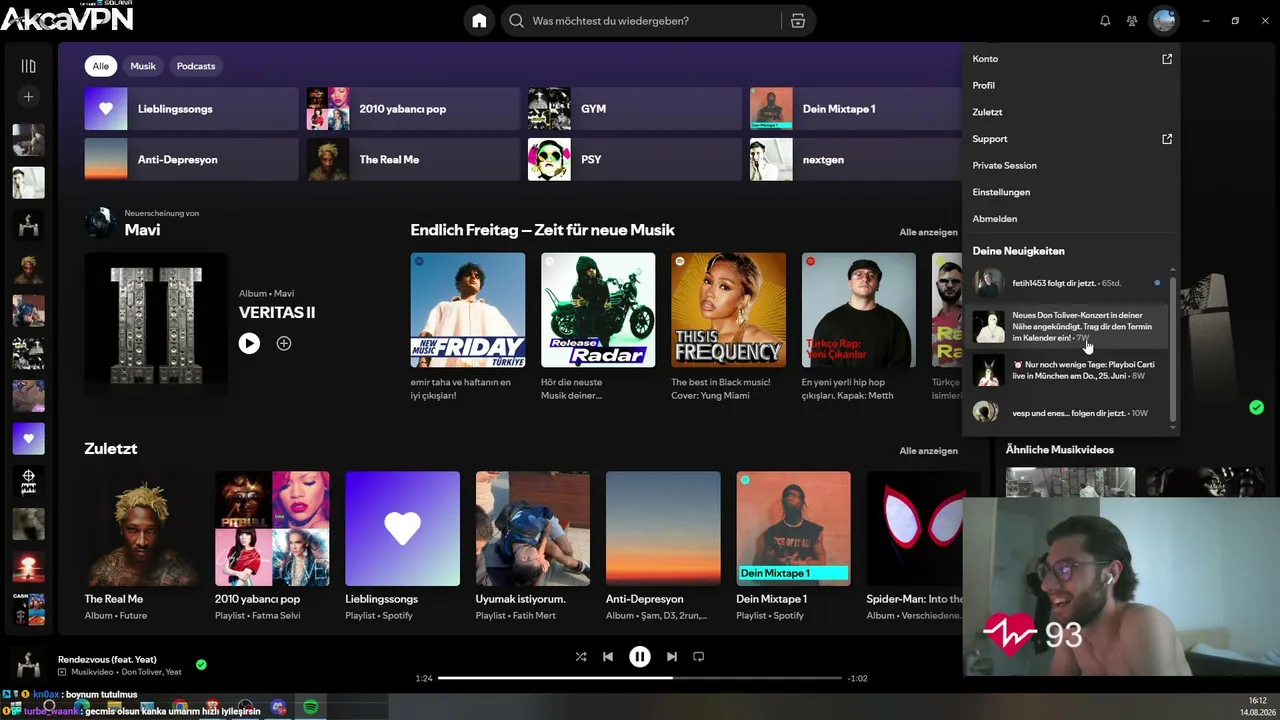The width and height of the screenshot is (1280, 720).
Task: Open Support from profile menu
Action: 1070,139
